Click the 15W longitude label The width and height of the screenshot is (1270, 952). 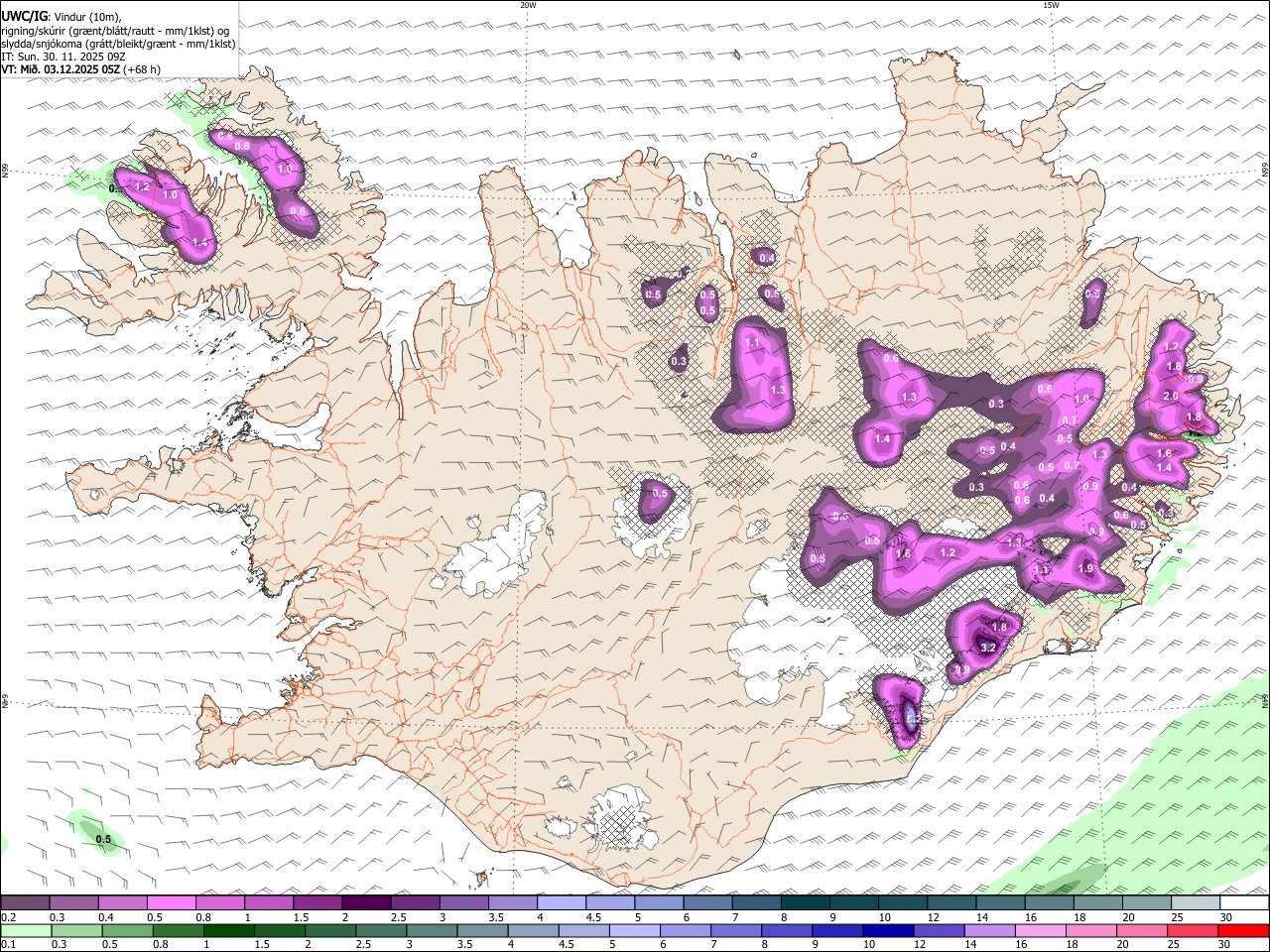click(1051, 5)
